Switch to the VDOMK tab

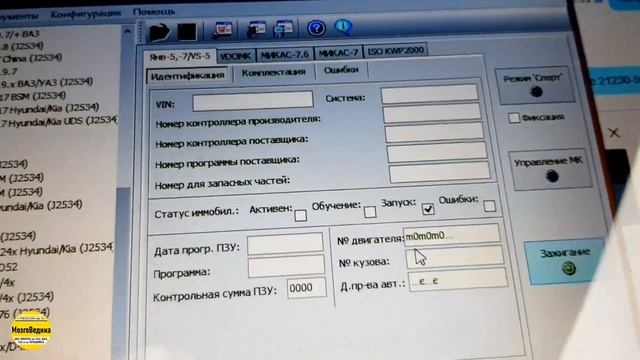point(236,56)
